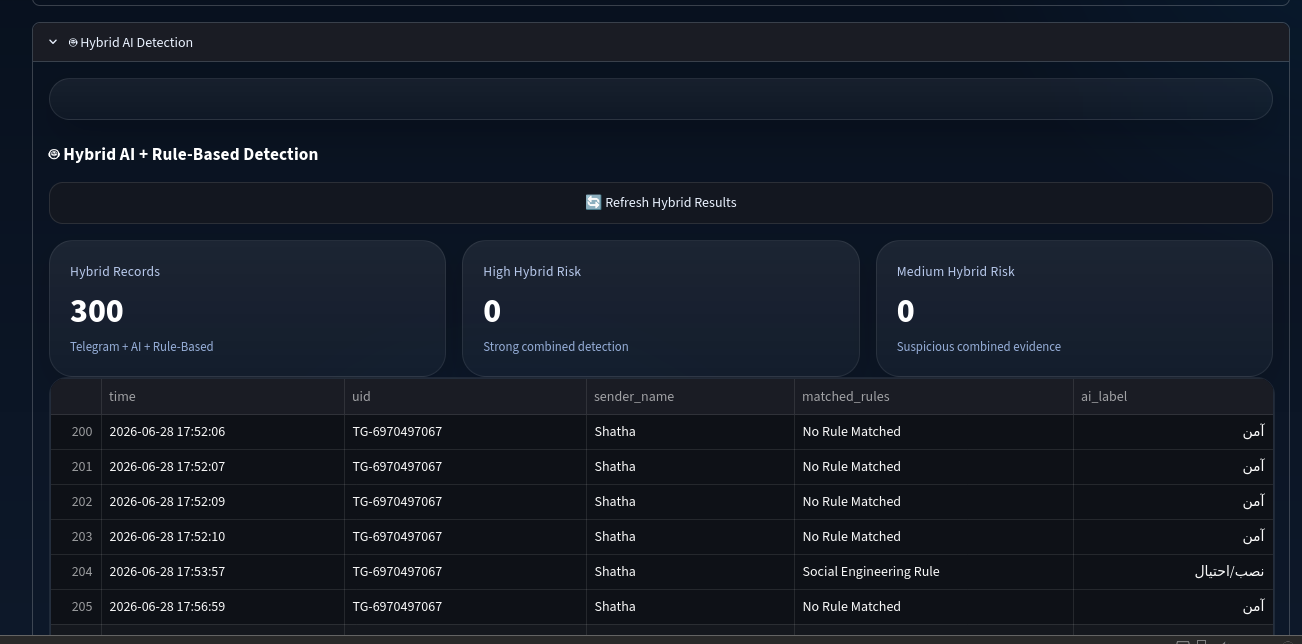Select the uid column header
Viewport: 1302px width, 644px height.
[x=465, y=396]
